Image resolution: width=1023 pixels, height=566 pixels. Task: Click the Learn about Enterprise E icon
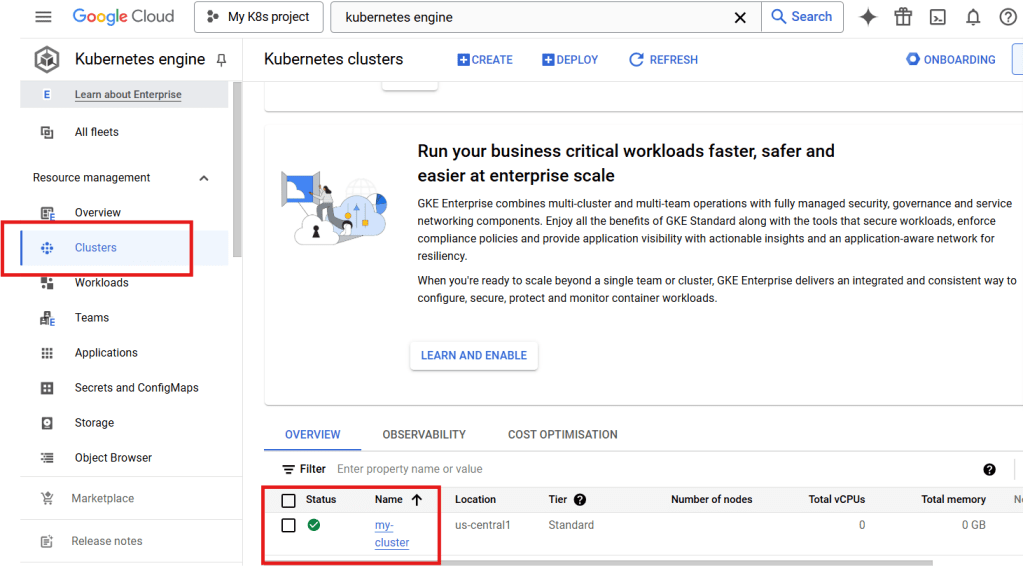(x=46, y=95)
